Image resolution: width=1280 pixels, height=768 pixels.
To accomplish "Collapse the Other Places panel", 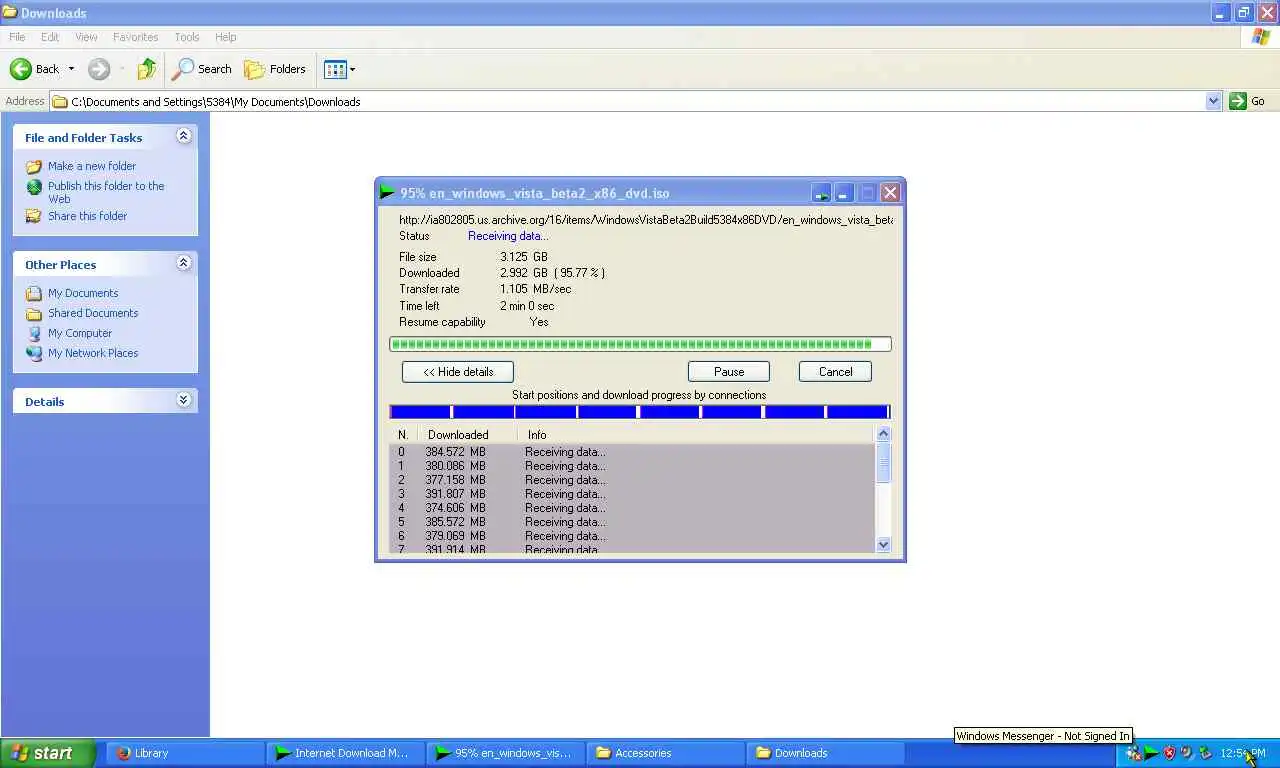I will pos(183,263).
